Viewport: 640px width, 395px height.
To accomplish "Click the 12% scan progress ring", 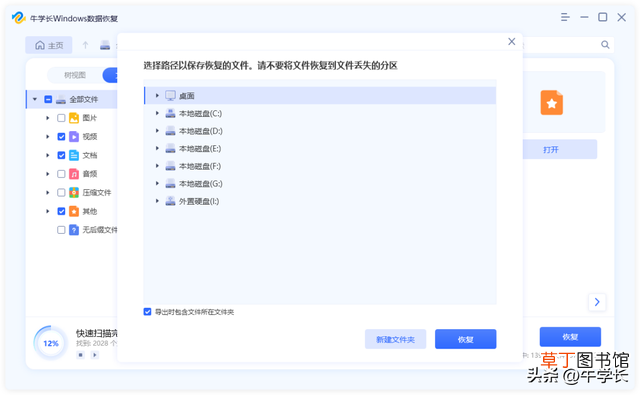I will (x=51, y=343).
